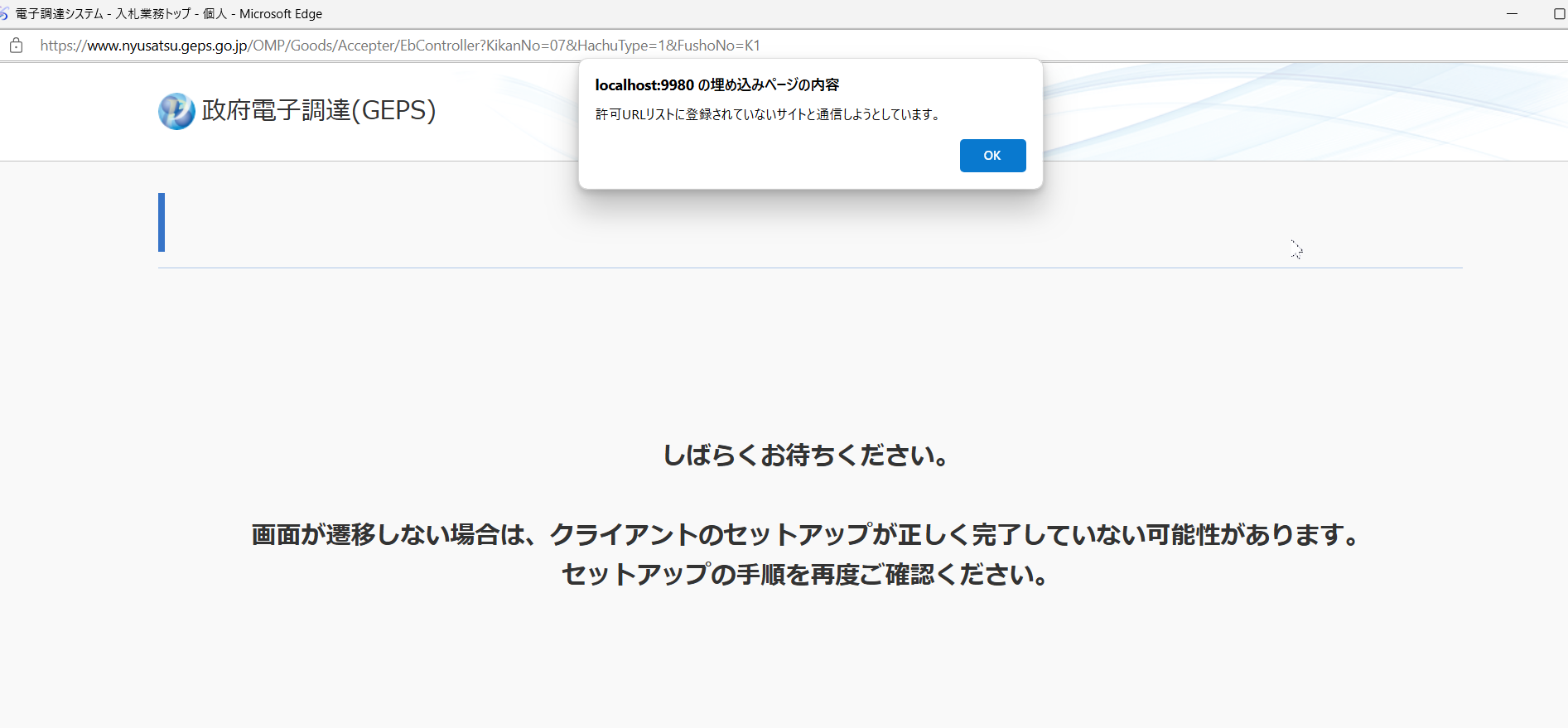The height and width of the screenshot is (728, 1568).
Task: Click the horizontal divider under the heading
Action: pyautogui.click(x=810, y=268)
